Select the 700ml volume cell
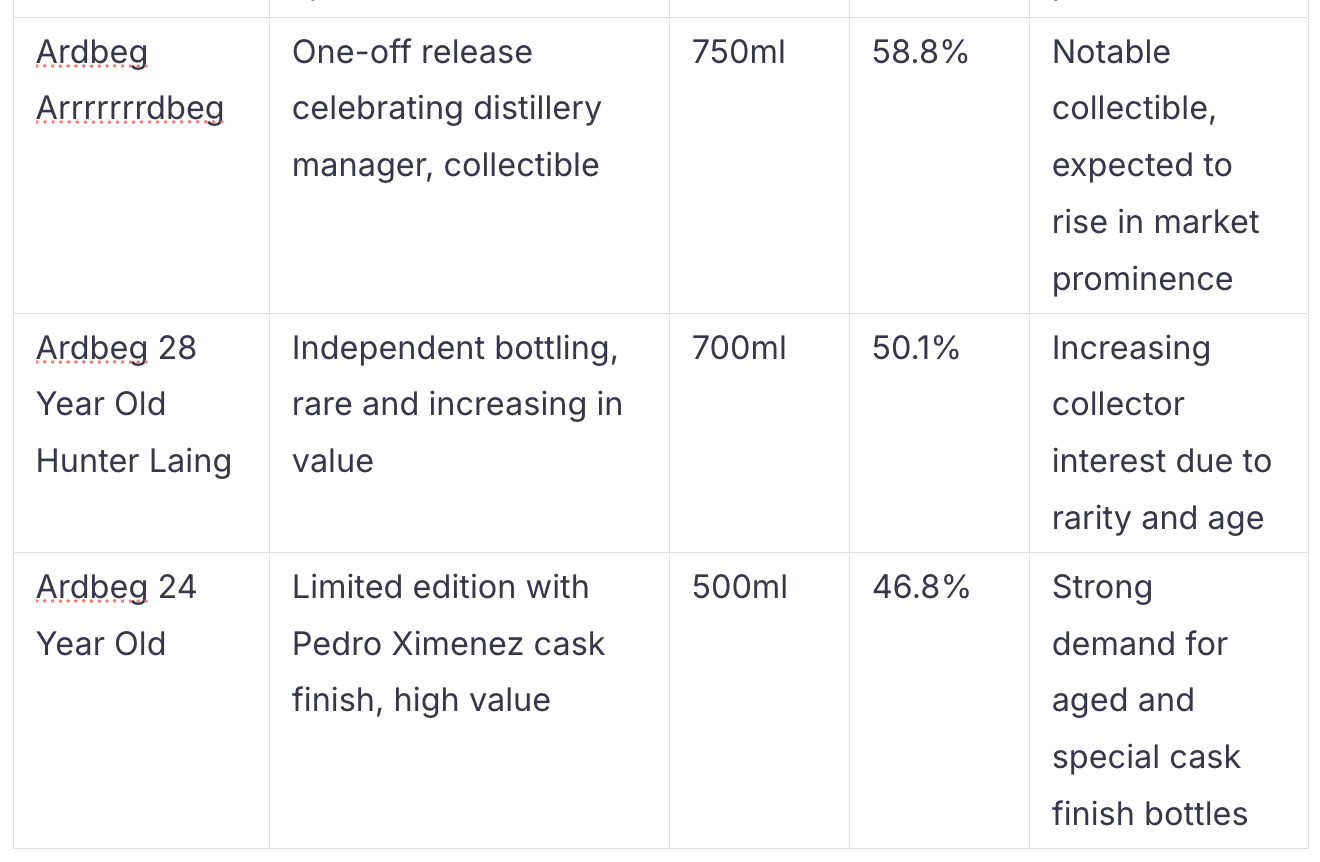 click(x=759, y=433)
